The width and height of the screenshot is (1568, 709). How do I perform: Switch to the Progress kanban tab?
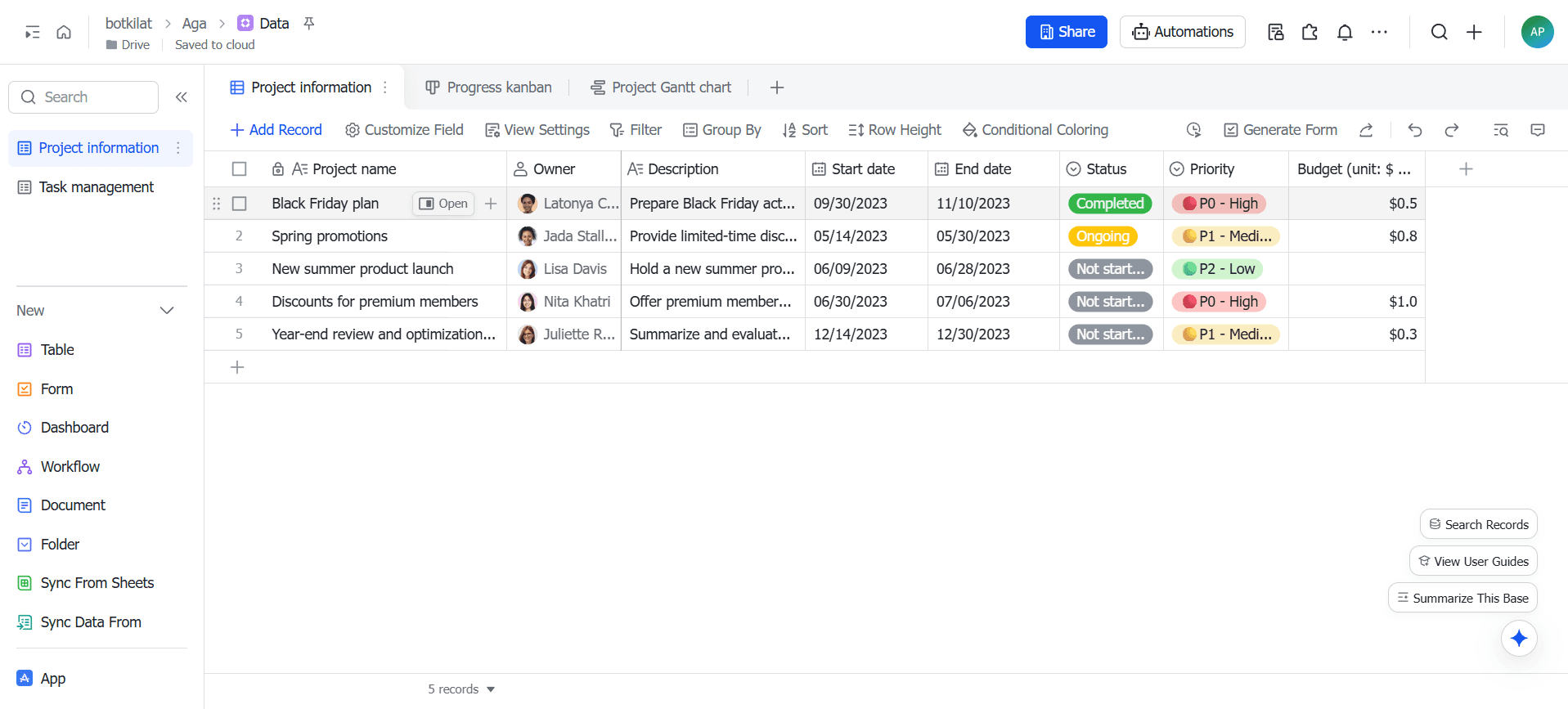point(488,88)
